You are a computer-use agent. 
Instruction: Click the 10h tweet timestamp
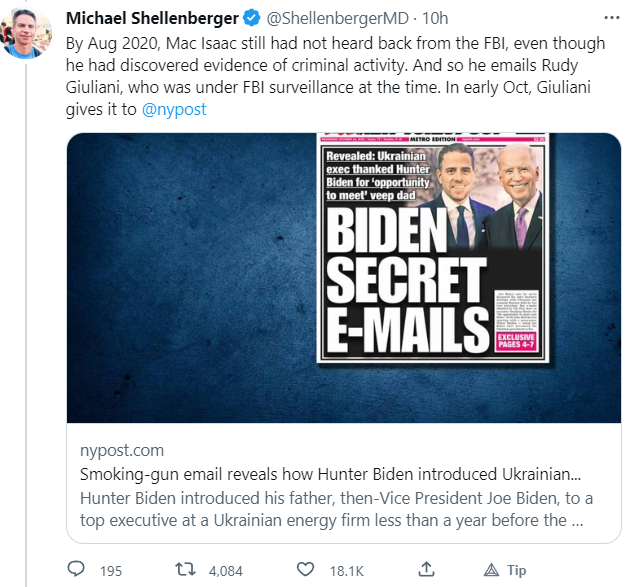434,19
